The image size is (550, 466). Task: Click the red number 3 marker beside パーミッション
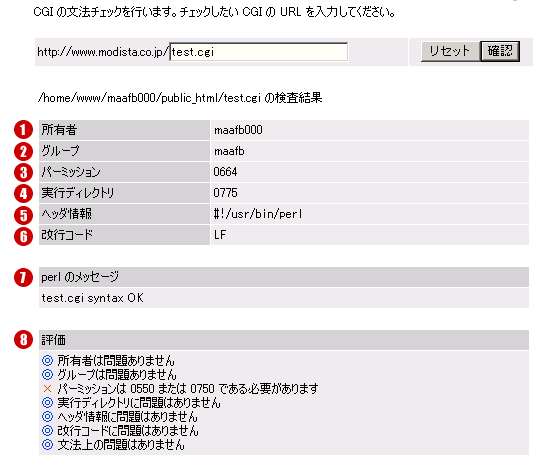(x=24, y=173)
